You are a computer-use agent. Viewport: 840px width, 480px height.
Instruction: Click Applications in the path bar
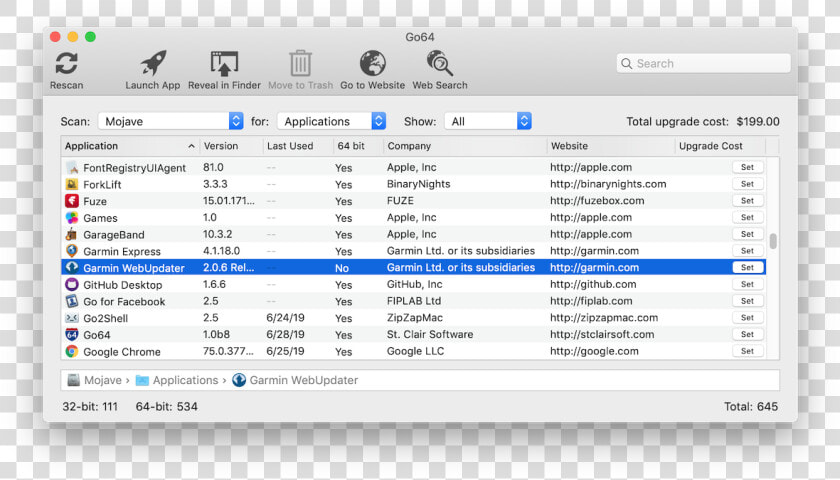tap(185, 380)
